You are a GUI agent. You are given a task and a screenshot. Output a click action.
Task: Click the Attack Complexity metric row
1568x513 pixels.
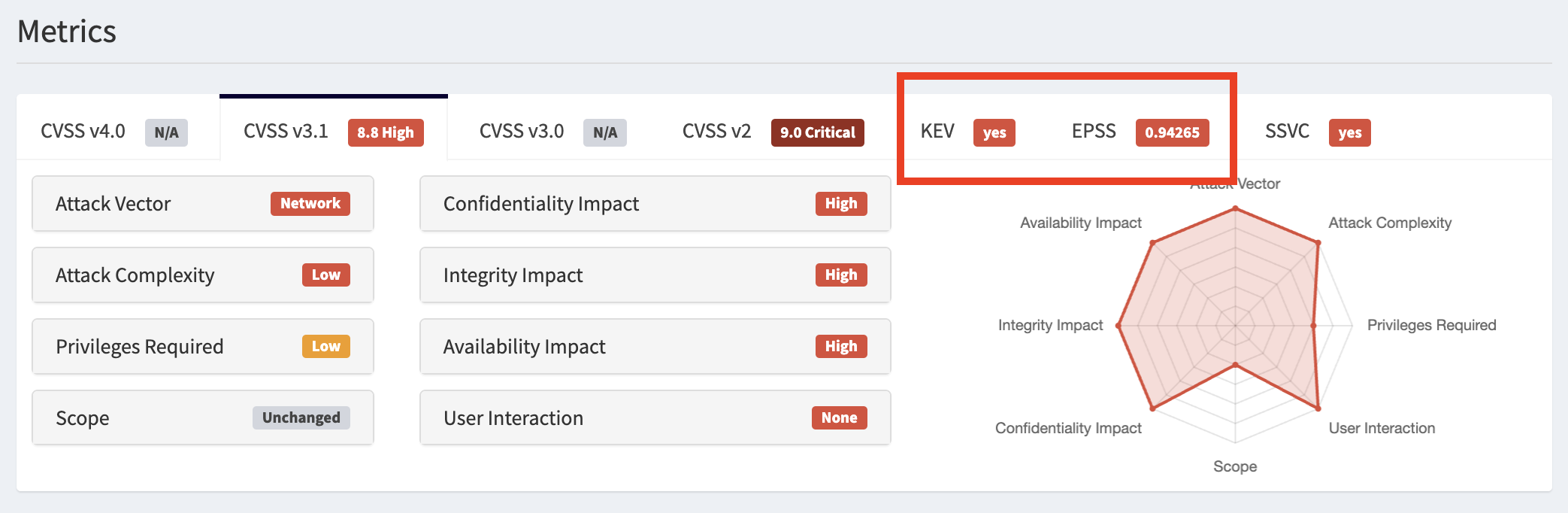(150, 275)
